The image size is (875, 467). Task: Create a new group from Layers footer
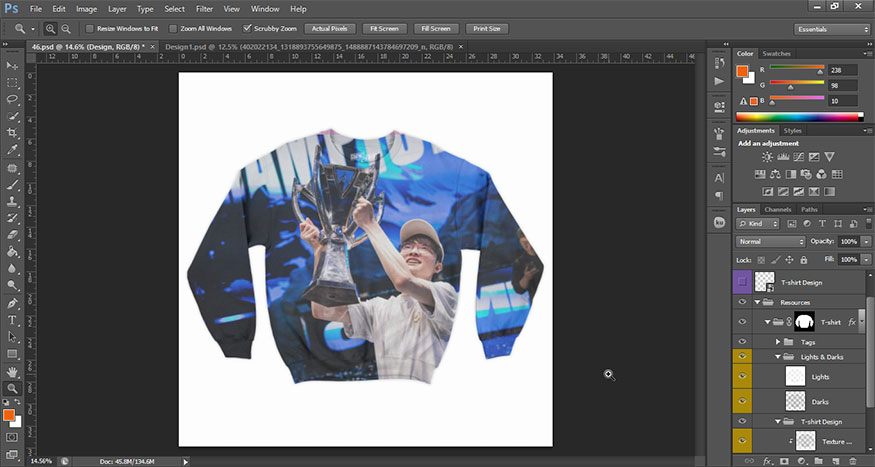pyautogui.click(x=818, y=461)
